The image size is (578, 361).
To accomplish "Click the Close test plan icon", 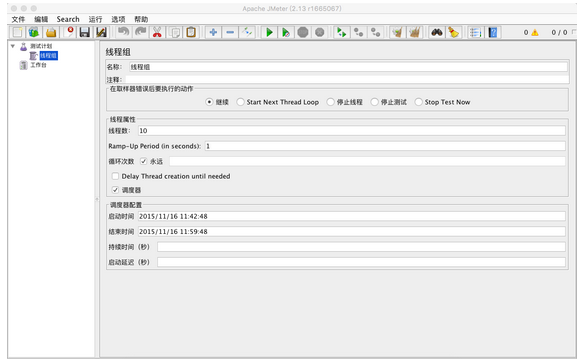I will (x=69, y=32).
